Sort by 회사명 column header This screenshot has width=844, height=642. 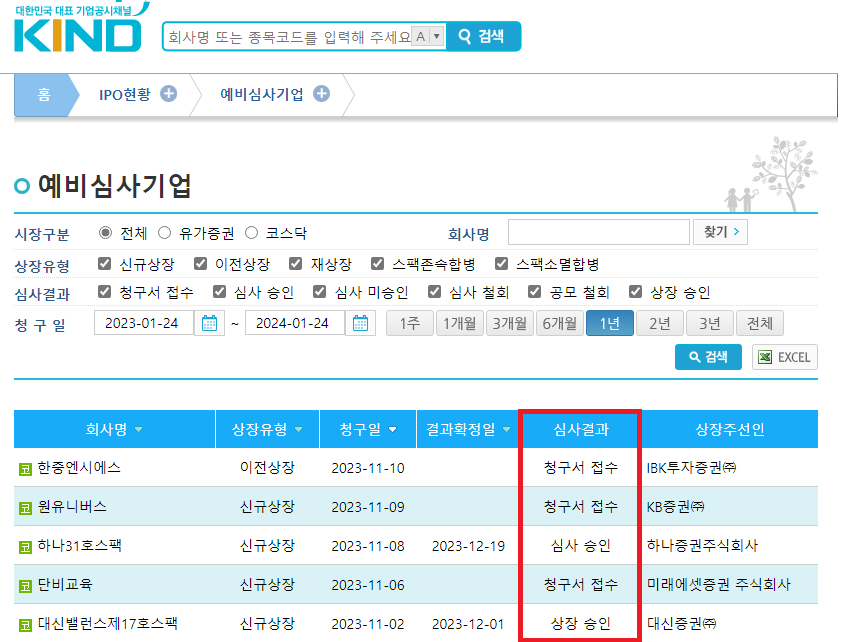pos(114,429)
